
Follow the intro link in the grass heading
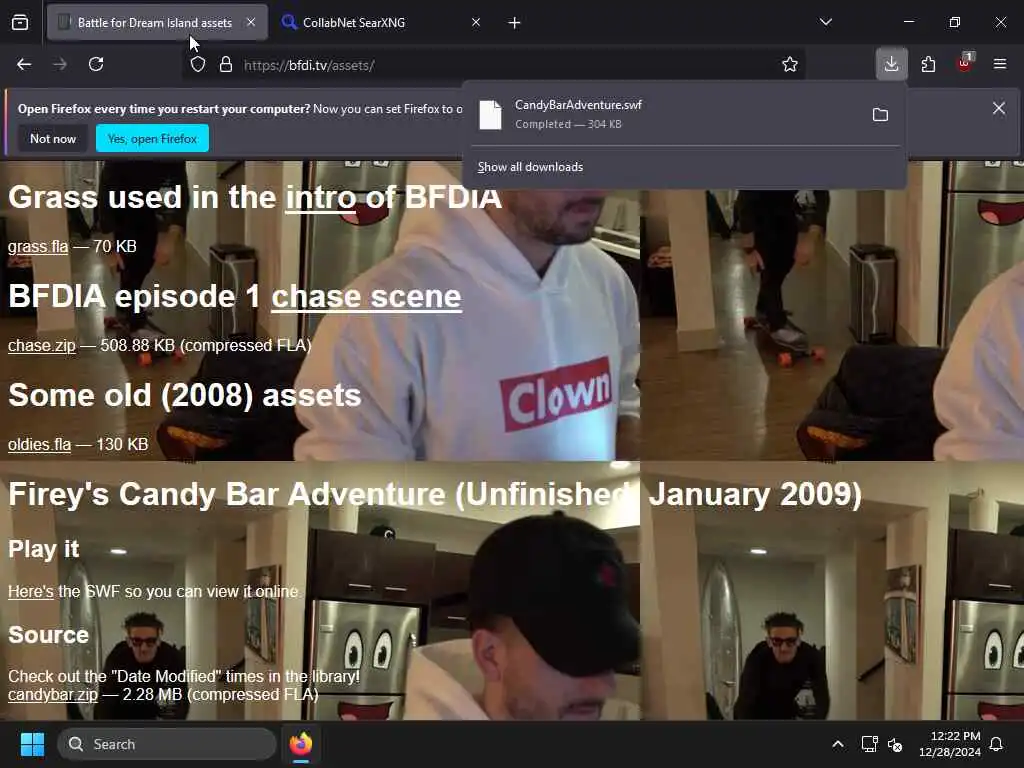click(321, 198)
